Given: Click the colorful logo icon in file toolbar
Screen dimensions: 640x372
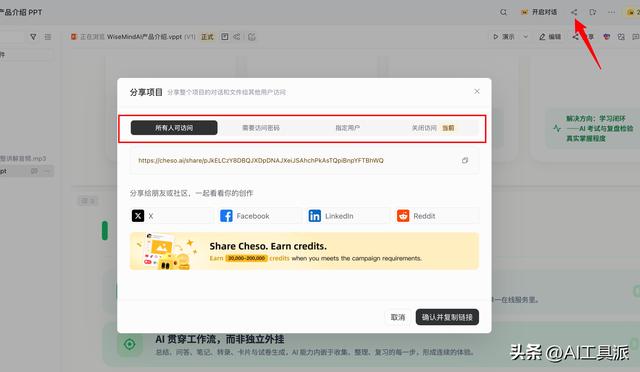Looking at the screenshot, I should coord(607,37).
